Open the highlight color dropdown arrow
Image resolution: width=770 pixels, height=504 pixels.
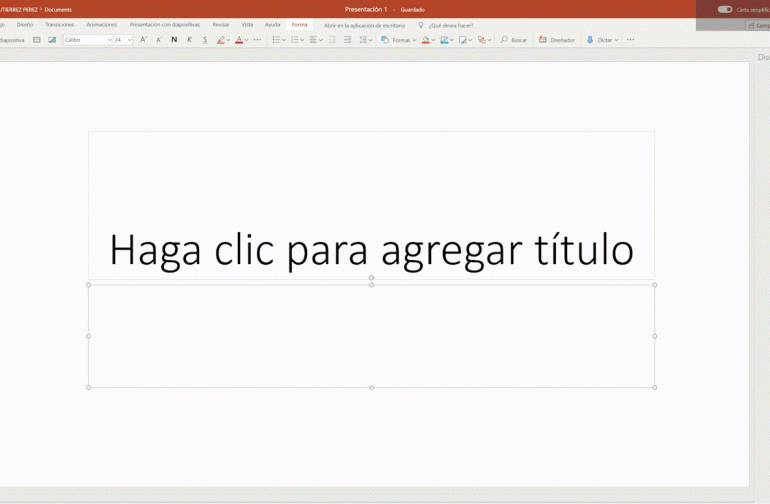point(228,40)
